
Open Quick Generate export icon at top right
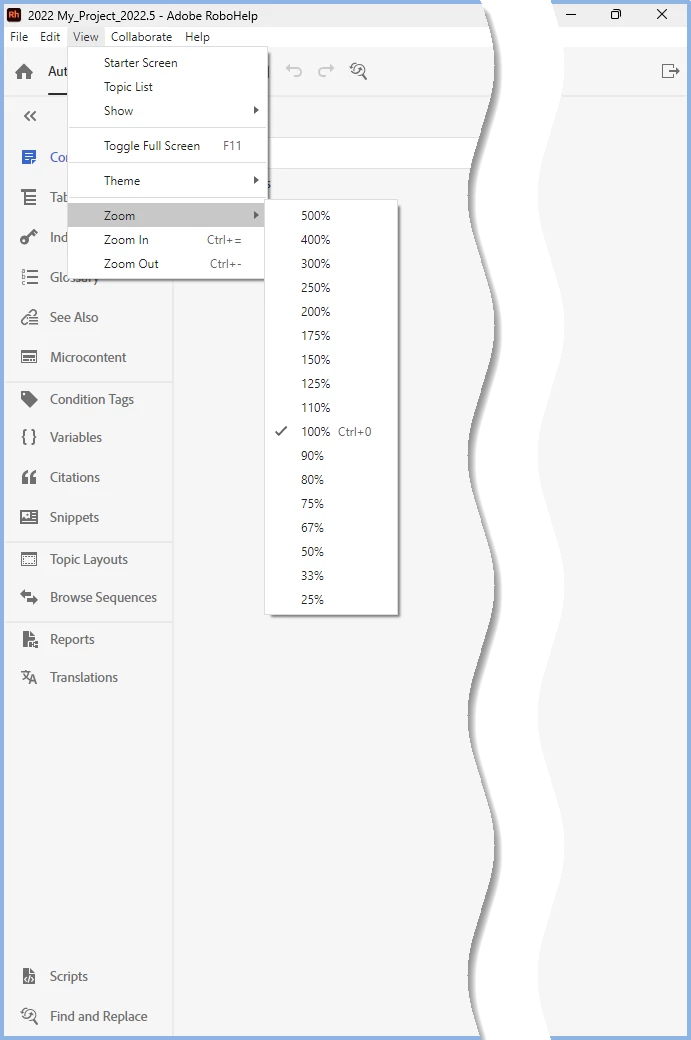(x=670, y=70)
